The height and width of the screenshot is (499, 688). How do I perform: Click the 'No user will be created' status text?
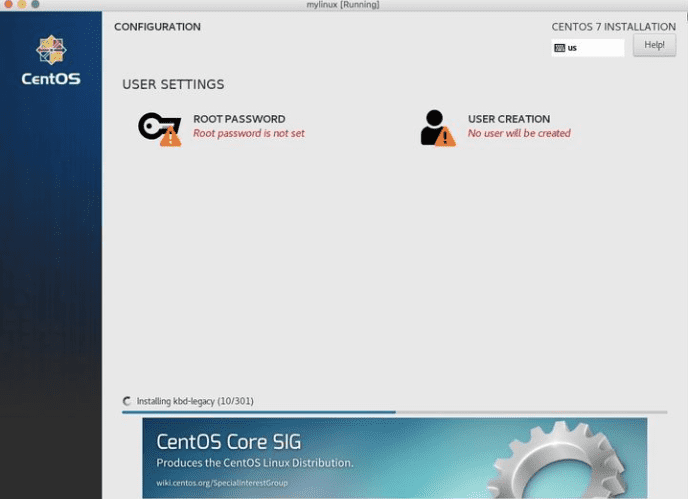tap(518, 133)
